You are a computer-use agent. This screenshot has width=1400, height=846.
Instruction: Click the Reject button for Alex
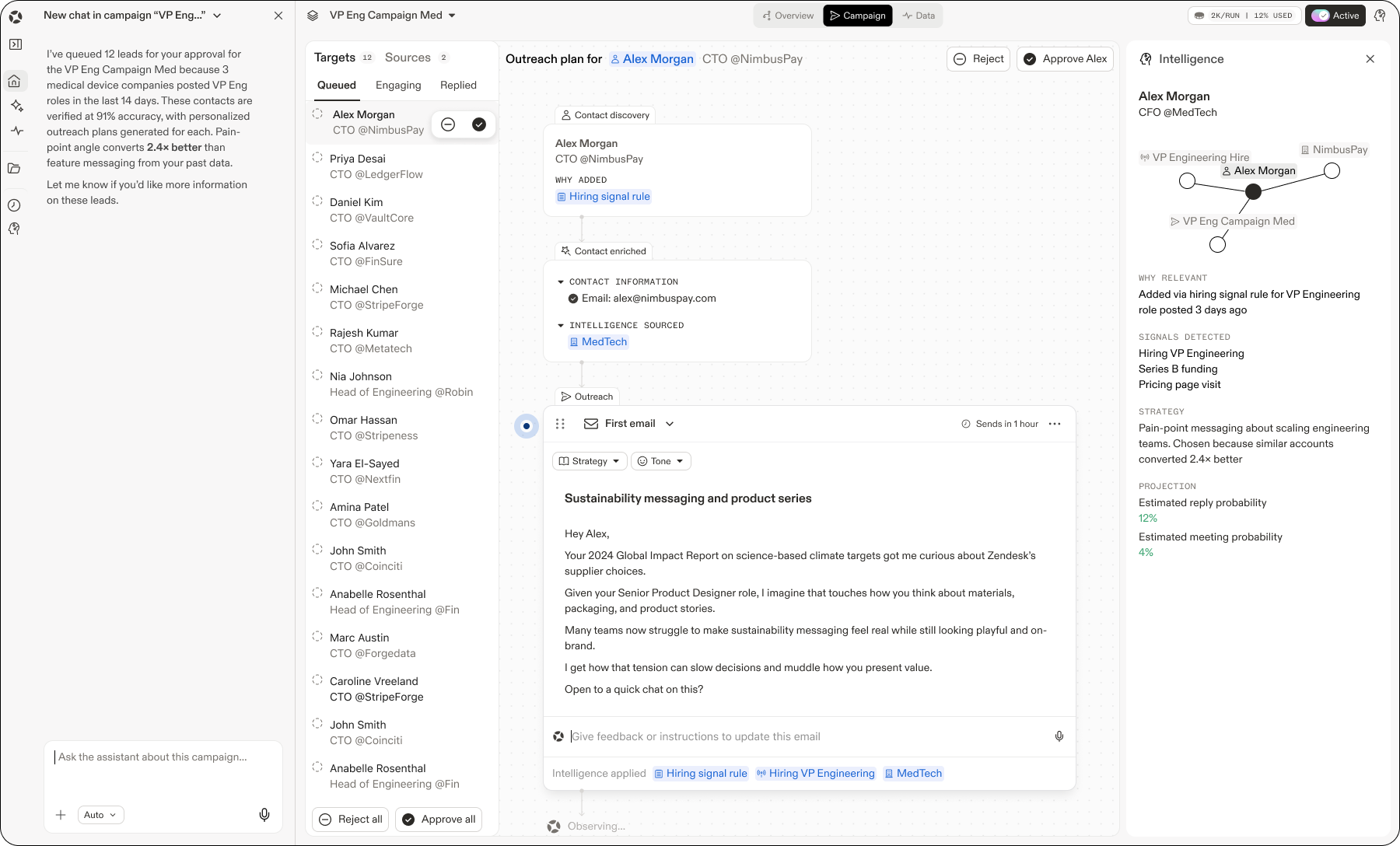(978, 59)
